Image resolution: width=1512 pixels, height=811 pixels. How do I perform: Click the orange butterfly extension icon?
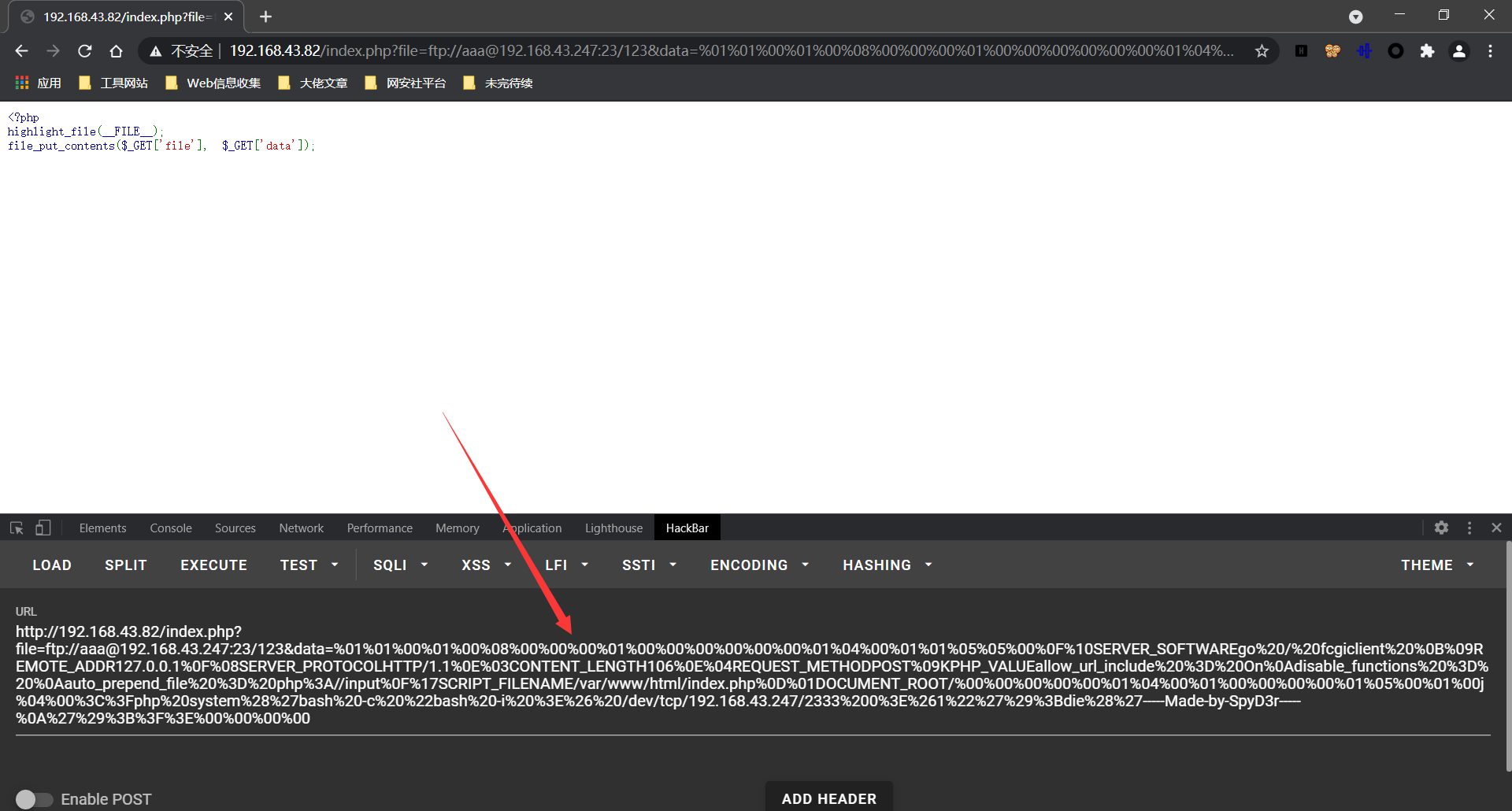point(1332,51)
